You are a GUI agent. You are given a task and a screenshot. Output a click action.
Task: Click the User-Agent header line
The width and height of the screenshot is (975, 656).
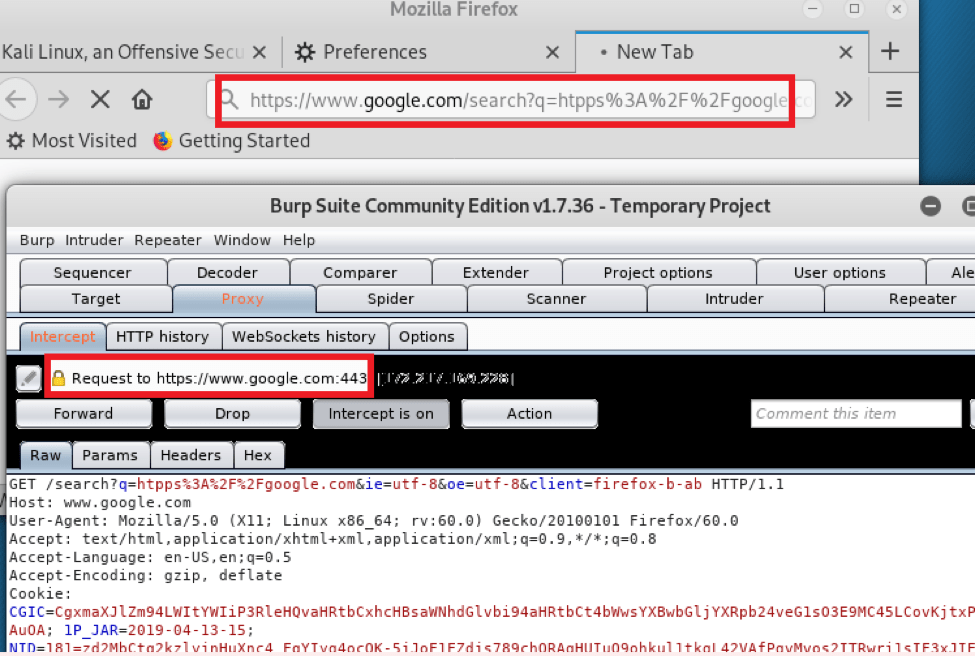tap(374, 520)
